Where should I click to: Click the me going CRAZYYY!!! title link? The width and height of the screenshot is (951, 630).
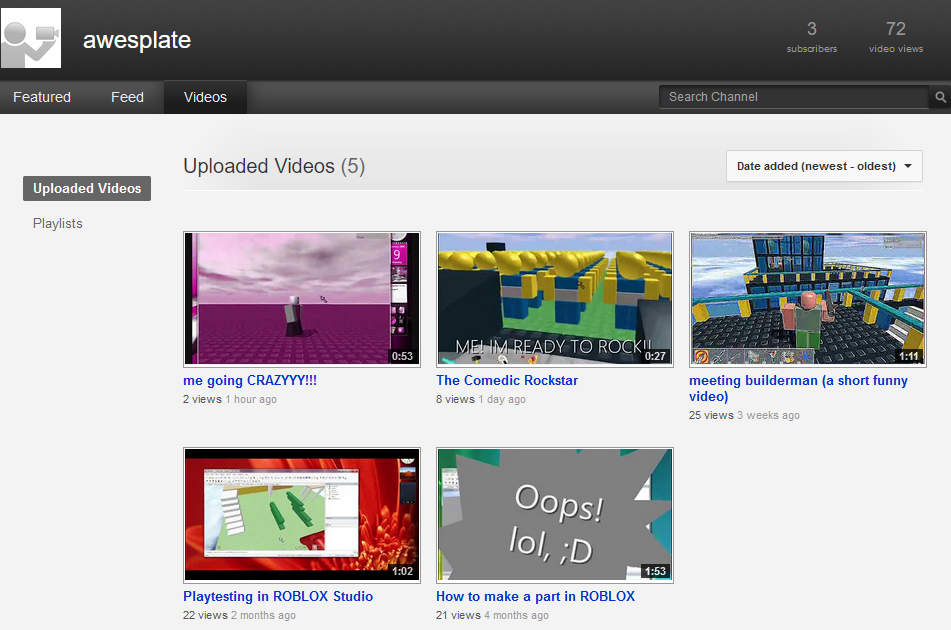coord(250,381)
